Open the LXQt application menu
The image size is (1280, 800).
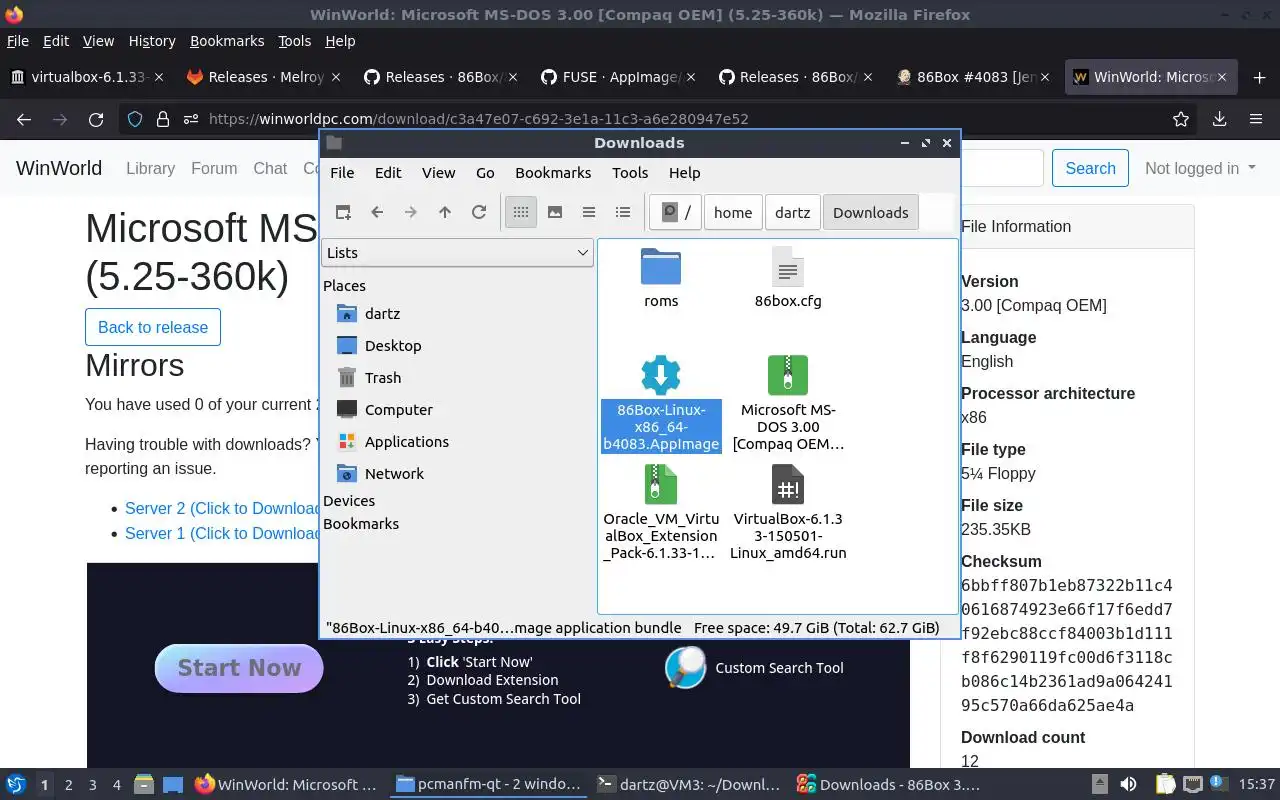coord(16,784)
